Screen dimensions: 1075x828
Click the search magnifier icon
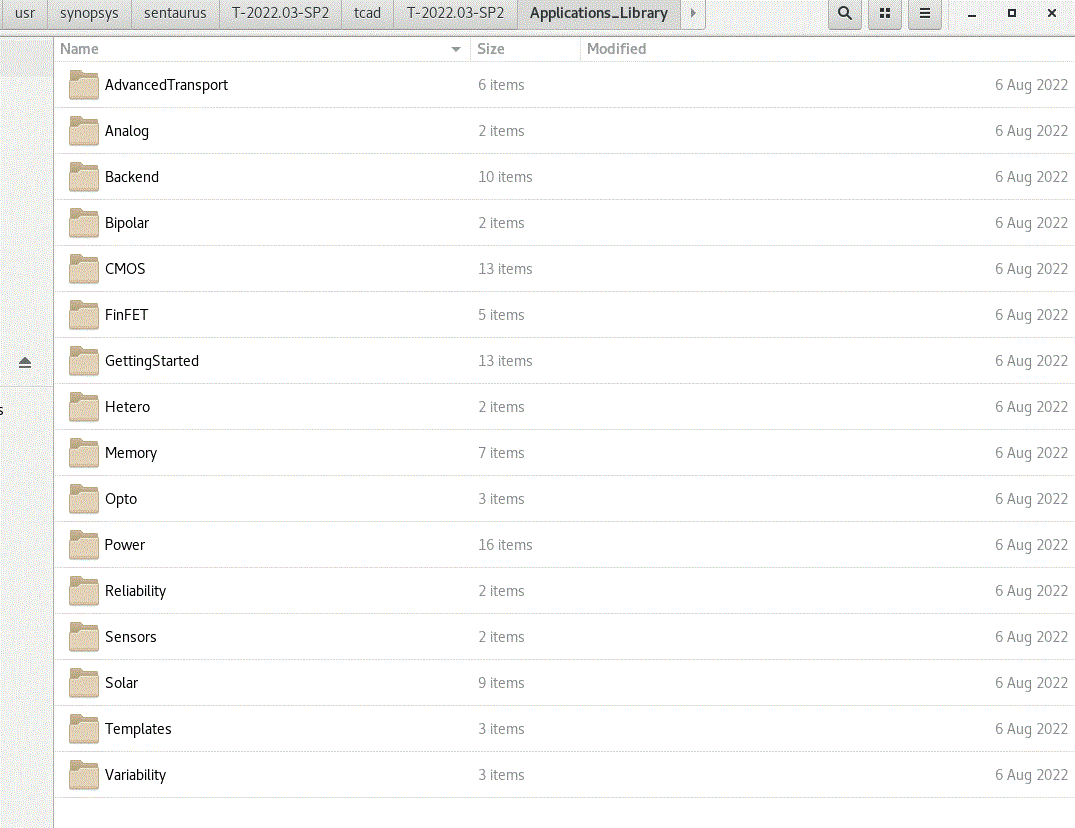845,14
